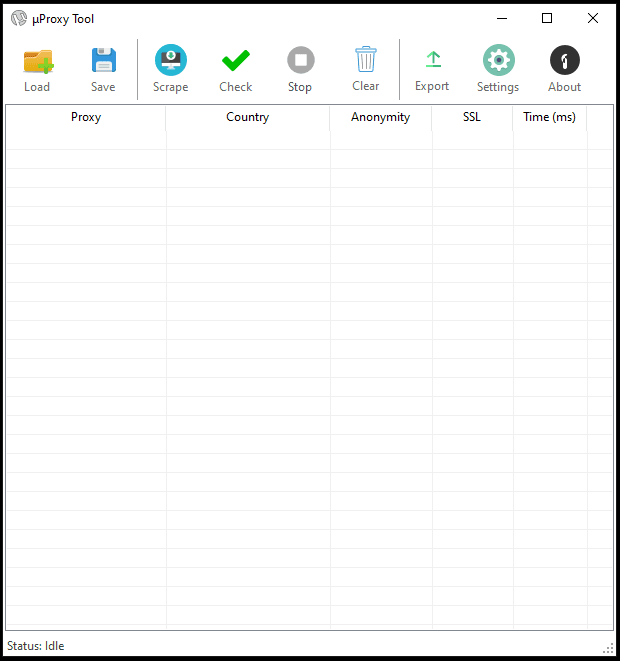Run the green Check icon

(236, 60)
